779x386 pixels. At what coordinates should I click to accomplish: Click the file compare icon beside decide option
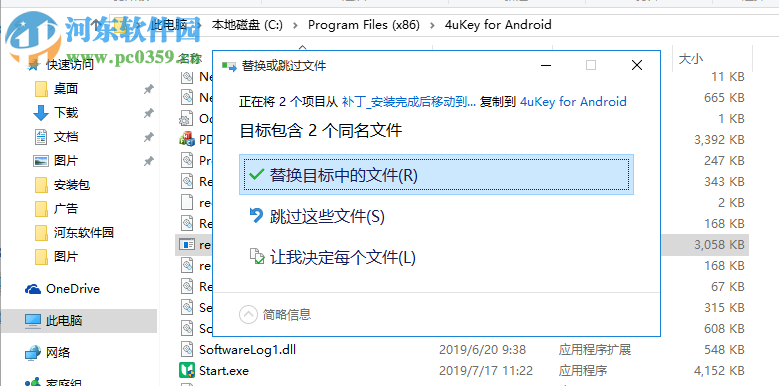click(x=256, y=256)
